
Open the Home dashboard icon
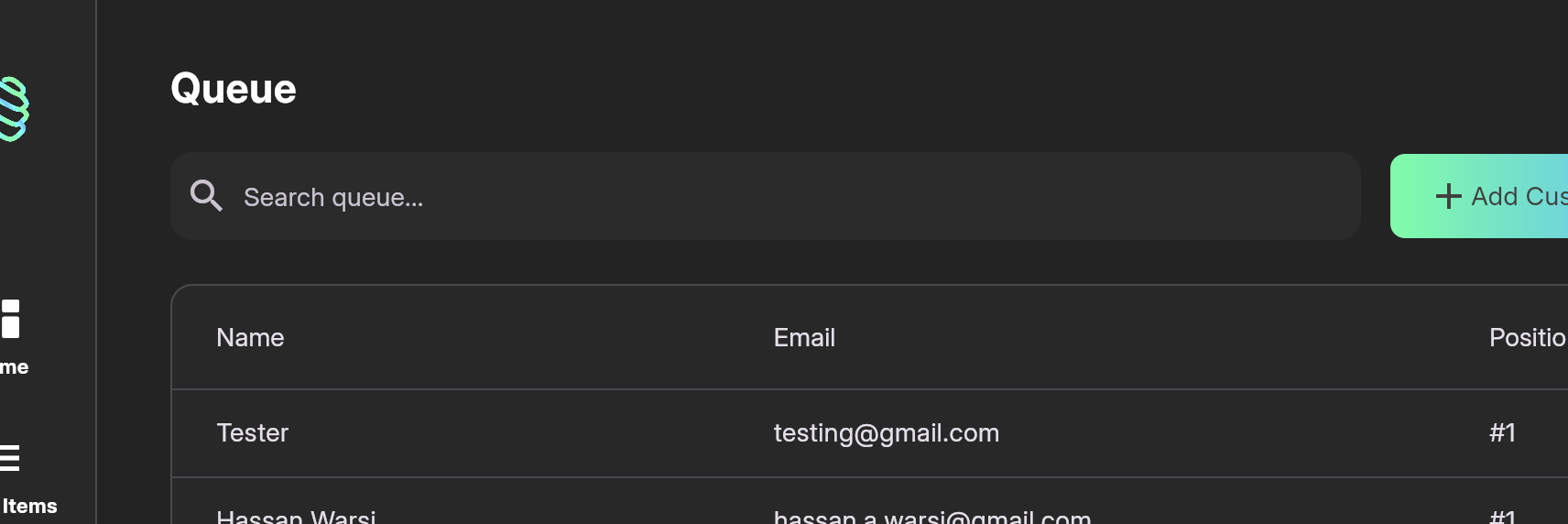10,319
